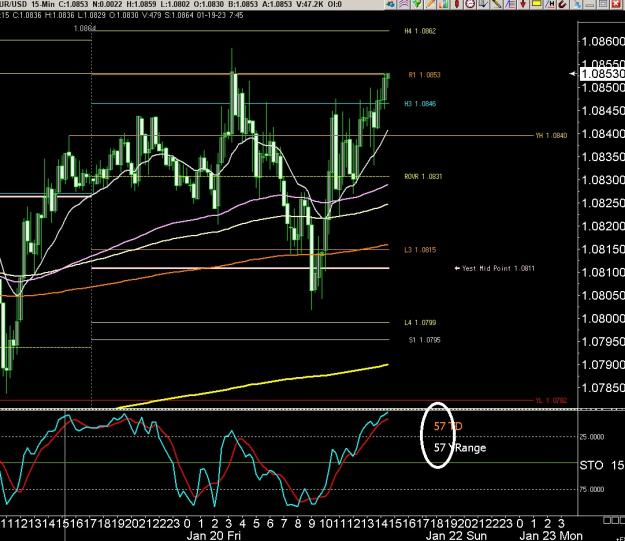Open the red clock timeframe icon
This screenshot has height=541, width=625.
pos(470,4)
